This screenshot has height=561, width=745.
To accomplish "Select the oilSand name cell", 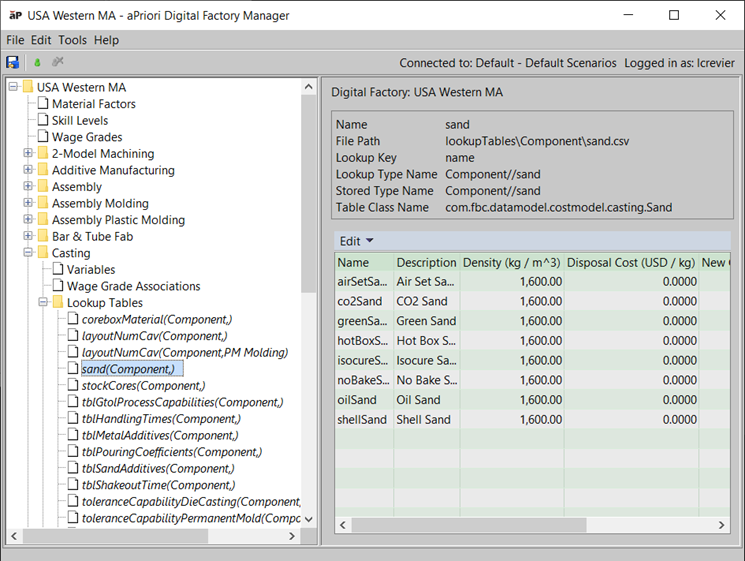I will coord(364,400).
